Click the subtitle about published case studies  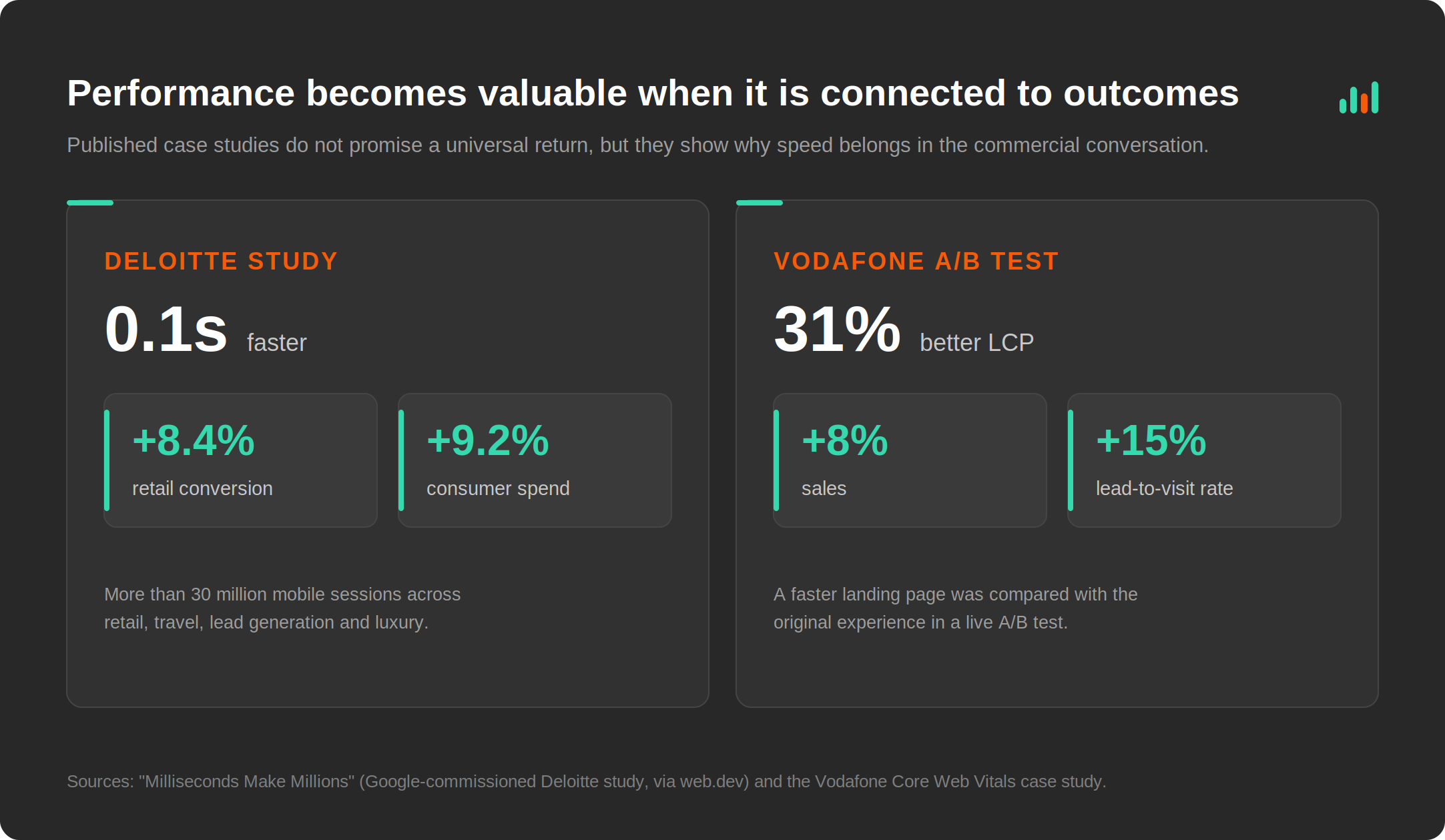coord(637,145)
